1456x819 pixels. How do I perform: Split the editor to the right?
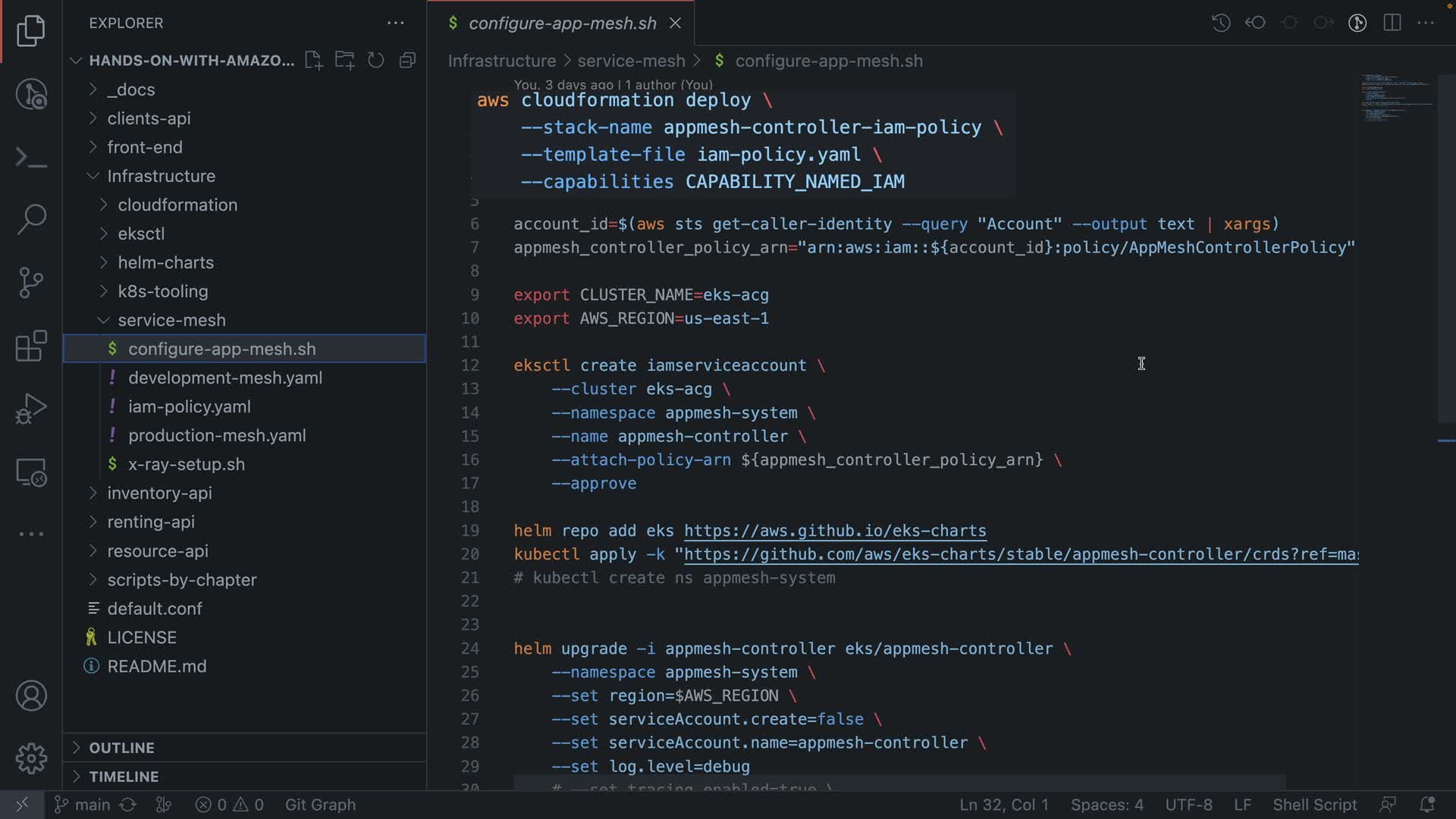pyautogui.click(x=1392, y=23)
